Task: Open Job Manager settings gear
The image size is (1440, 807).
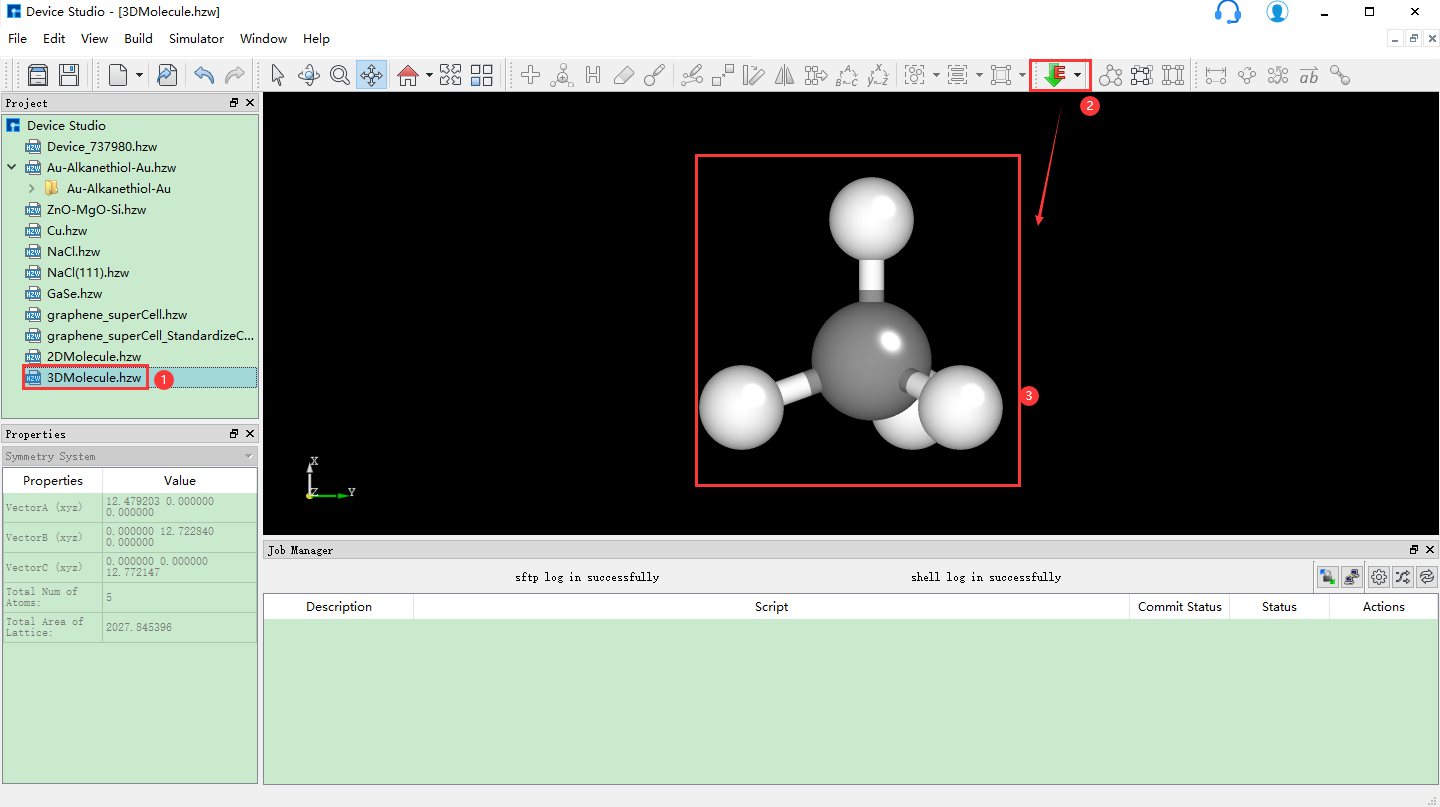Action: pyautogui.click(x=1378, y=577)
